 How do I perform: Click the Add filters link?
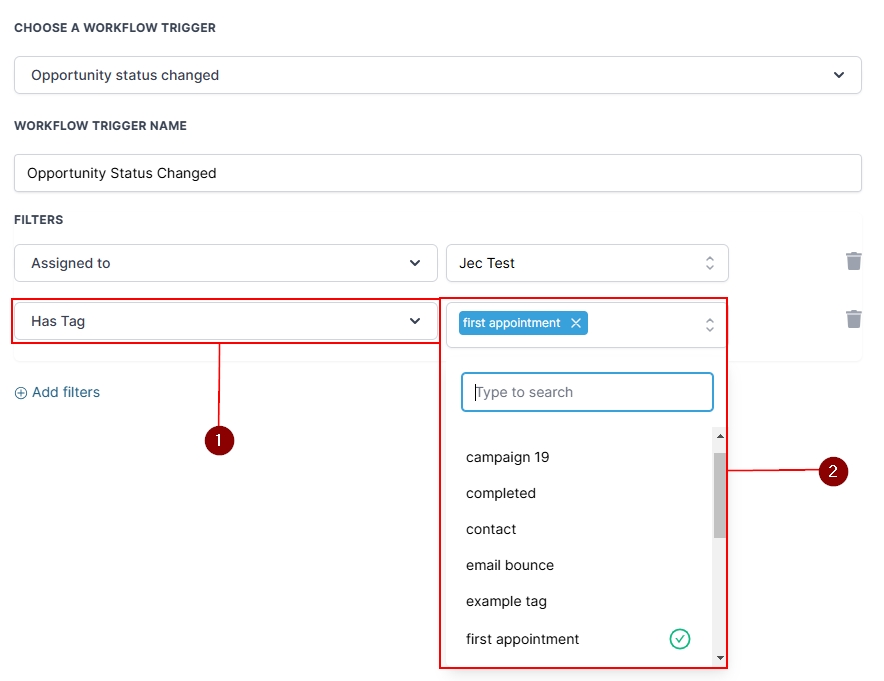point(66,392)
